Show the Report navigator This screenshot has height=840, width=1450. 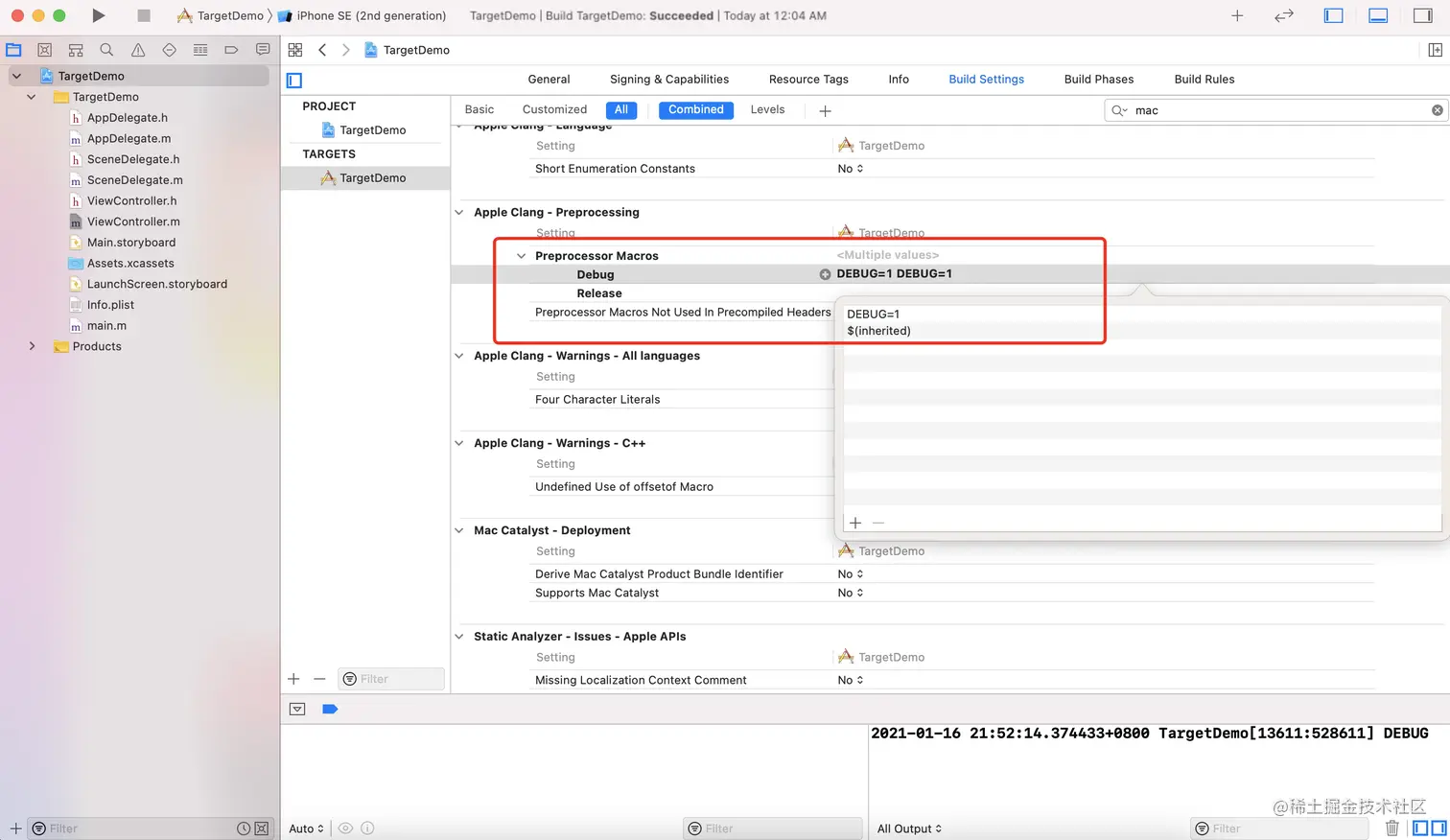click(x=263, y=50)
